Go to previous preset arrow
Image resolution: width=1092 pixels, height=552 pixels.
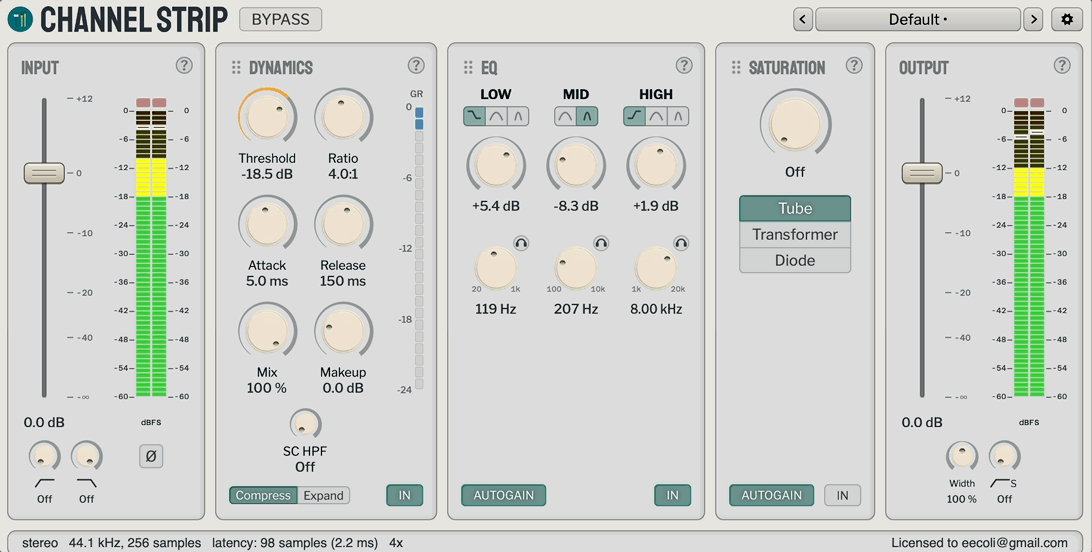point(802,19)
